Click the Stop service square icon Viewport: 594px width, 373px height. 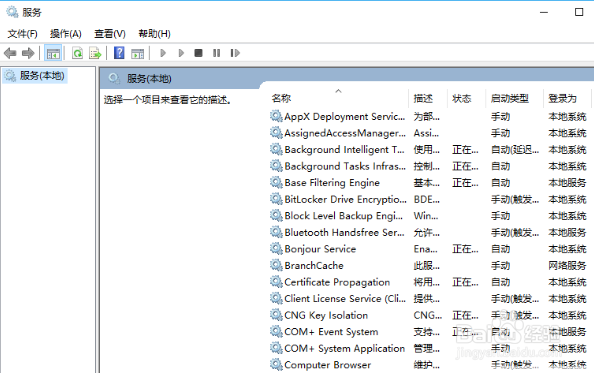point(199,53)
